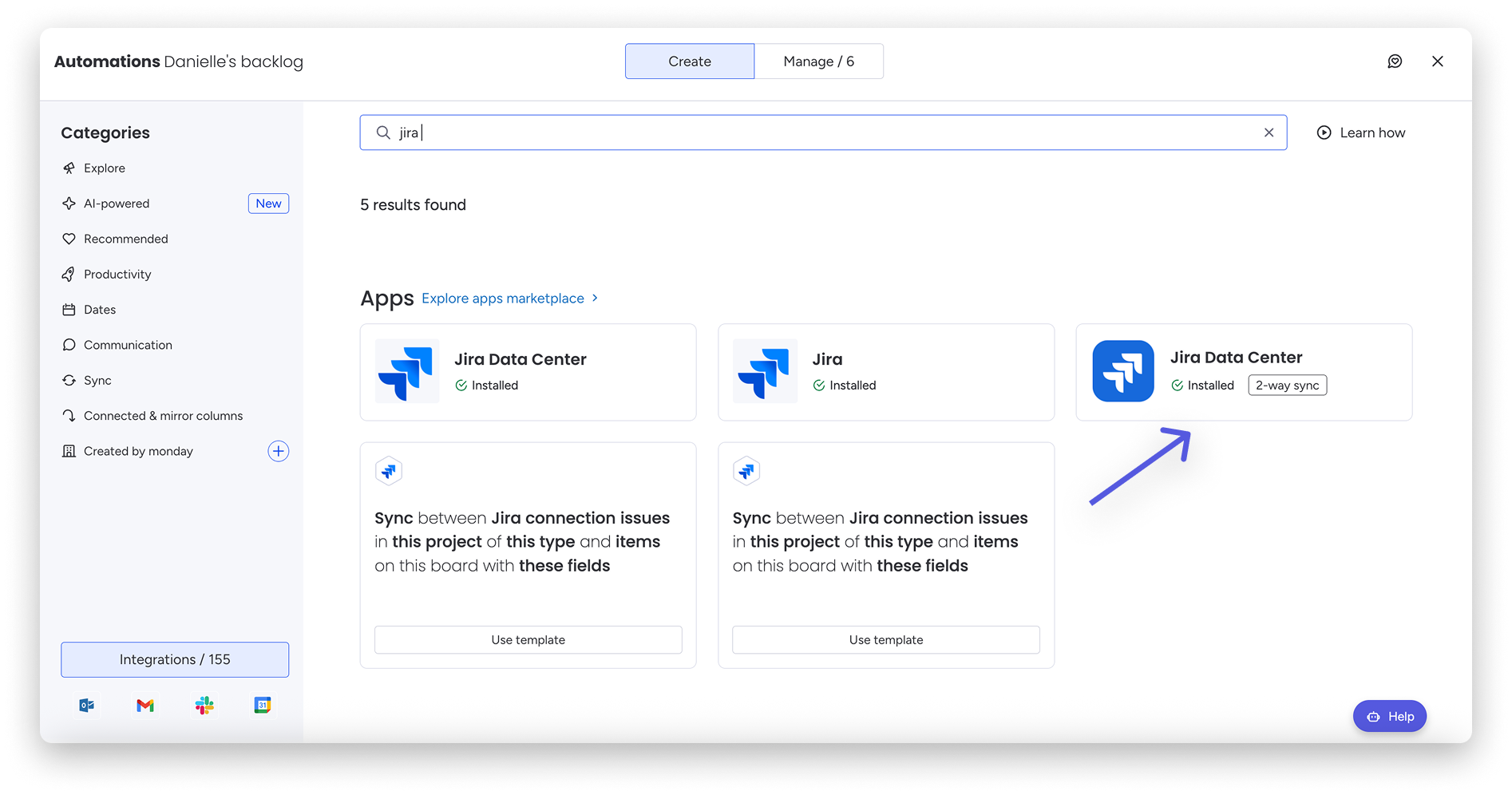Open the Help widget

coord(1389,716)
